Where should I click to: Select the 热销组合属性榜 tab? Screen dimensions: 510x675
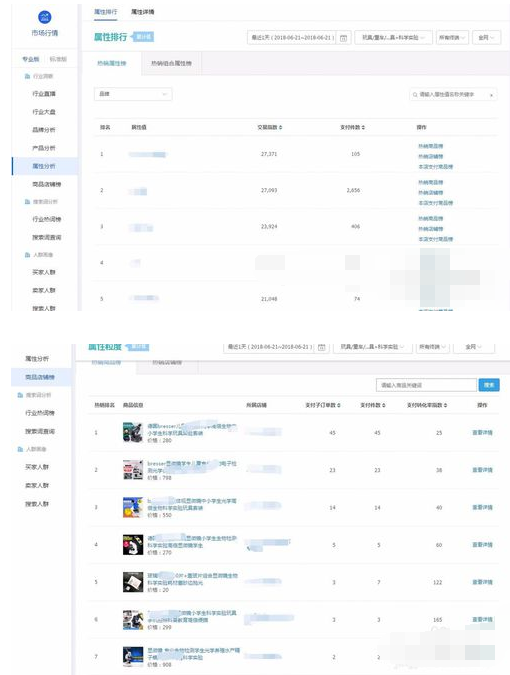click(x=171, y=63)
